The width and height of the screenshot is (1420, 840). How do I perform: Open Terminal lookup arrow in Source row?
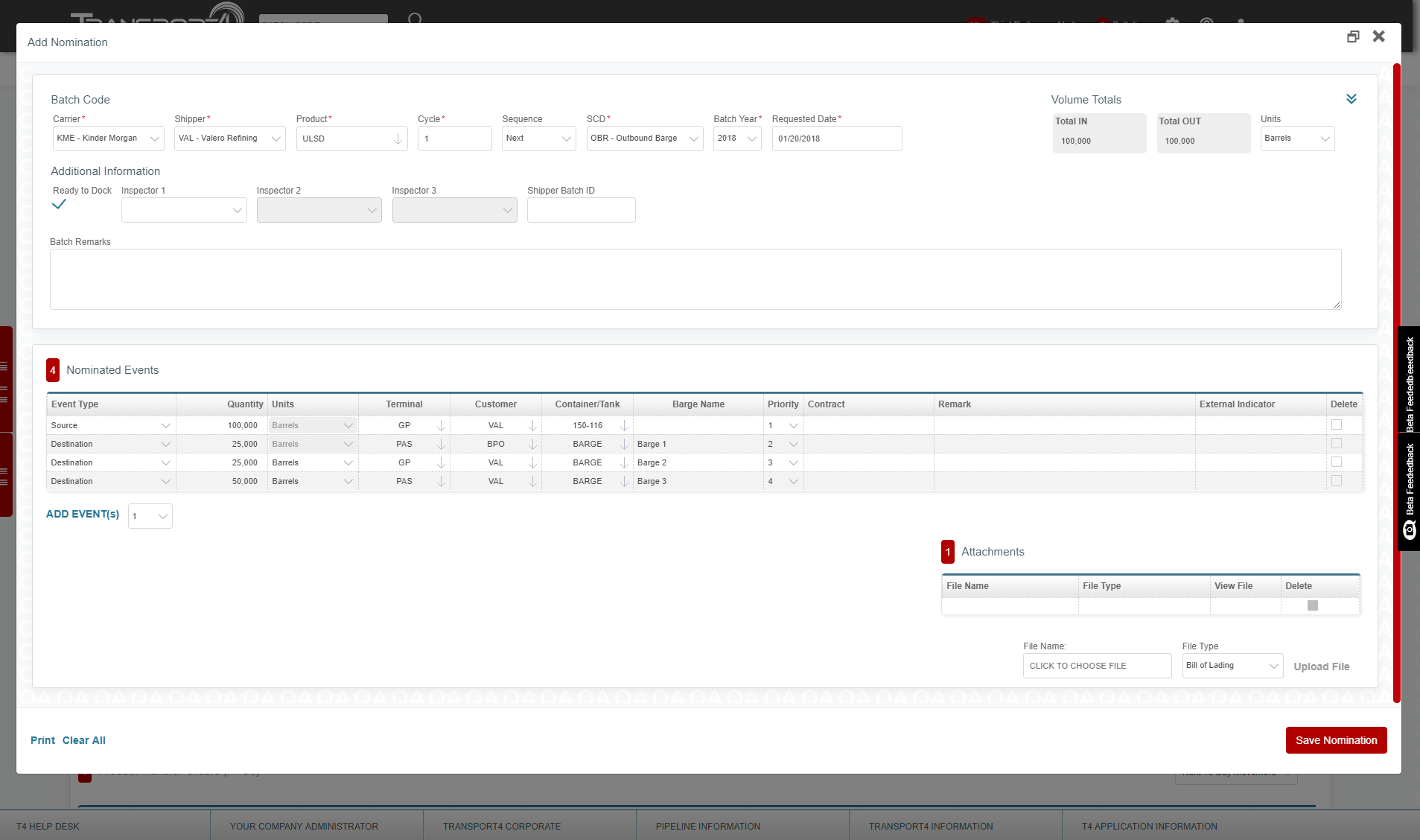[x=441, y=425]
